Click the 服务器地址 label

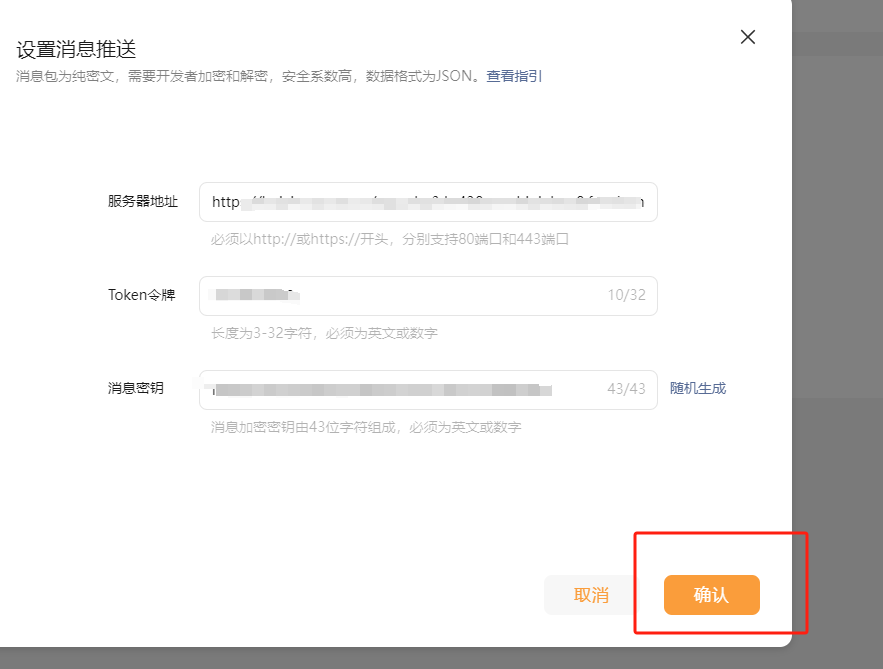tap(142, 201)
